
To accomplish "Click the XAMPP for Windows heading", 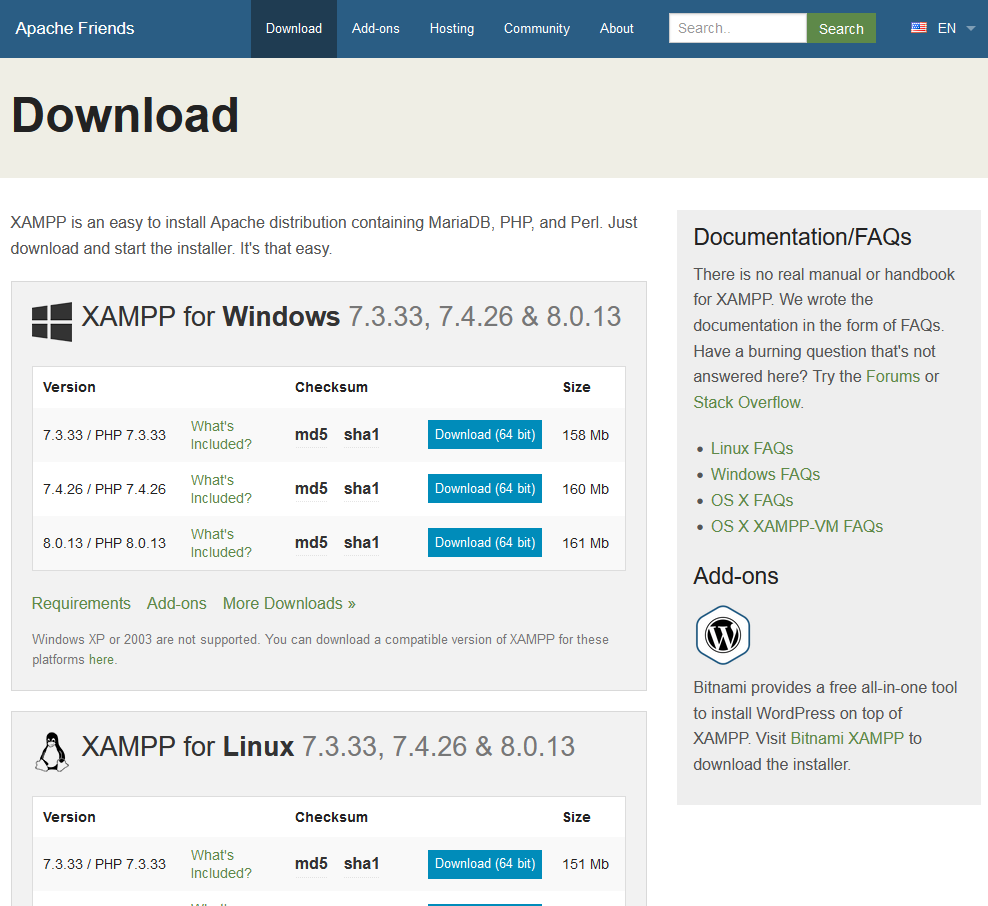I will (x=351, y=316).
